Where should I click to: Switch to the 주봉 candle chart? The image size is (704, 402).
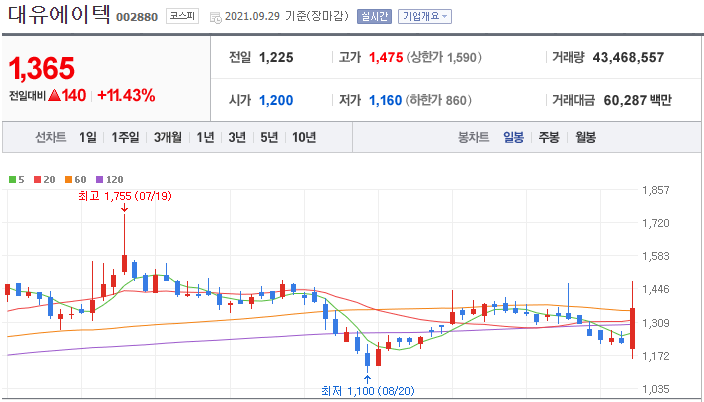(x=549, y=137)
